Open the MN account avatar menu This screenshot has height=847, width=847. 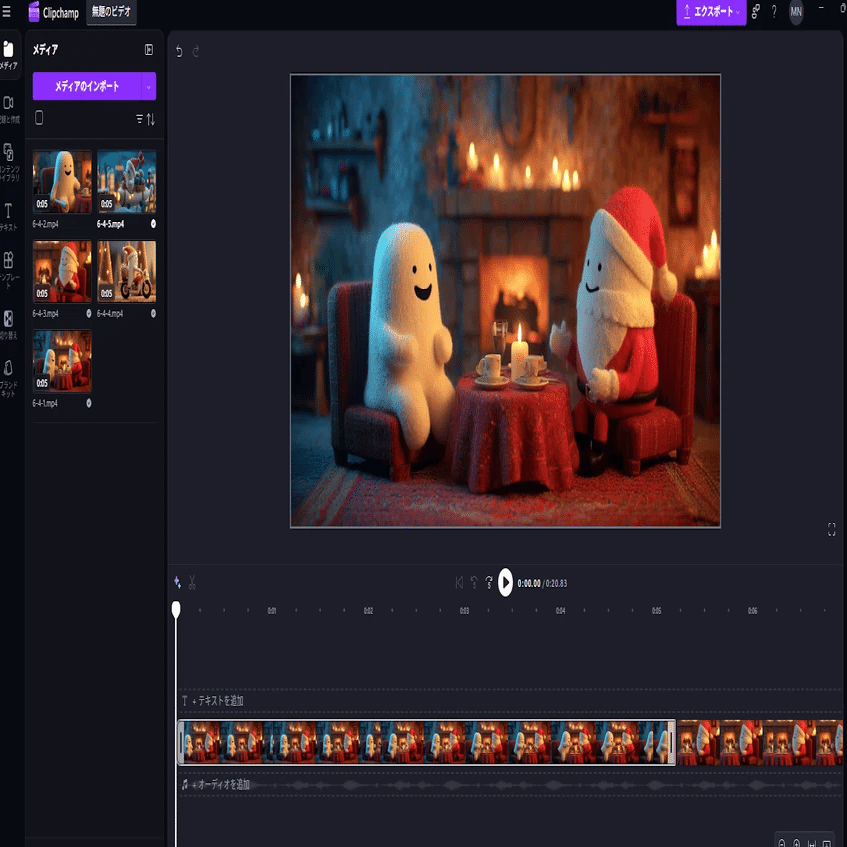(x=796, y=11)
